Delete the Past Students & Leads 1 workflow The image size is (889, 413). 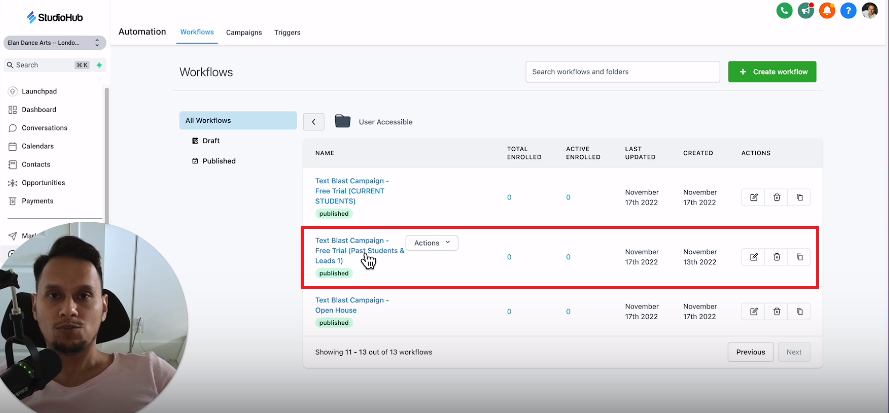[x=776, y=257]
